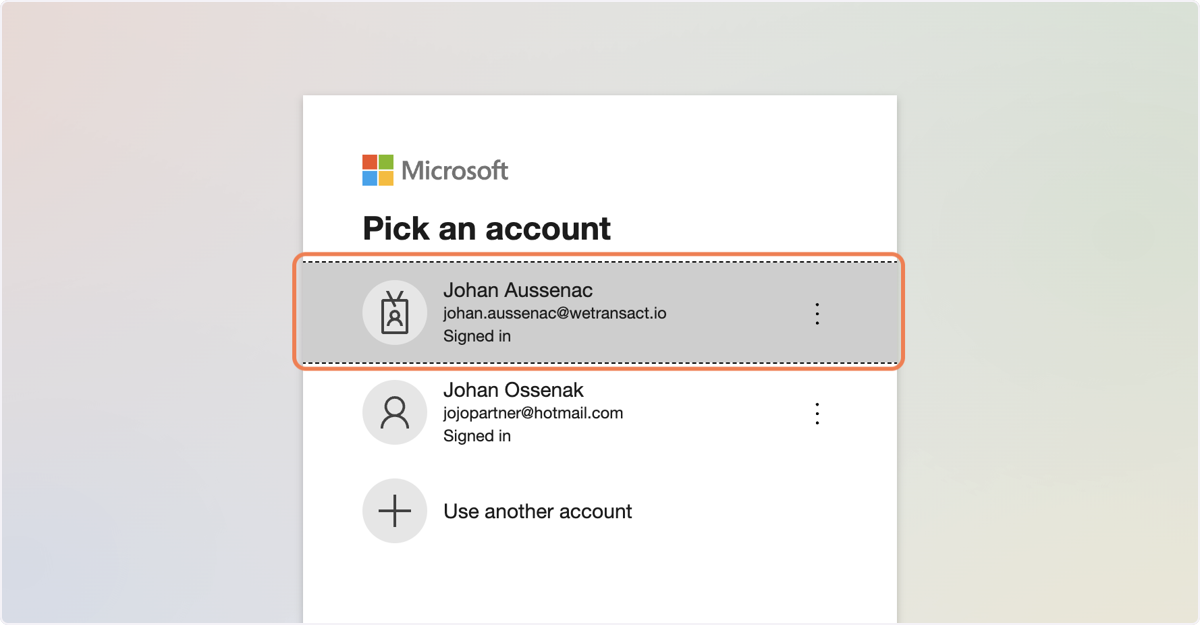The image size is (1200, 625).
Task: Select account name Johan Aussenac
Action: (518, 290)
